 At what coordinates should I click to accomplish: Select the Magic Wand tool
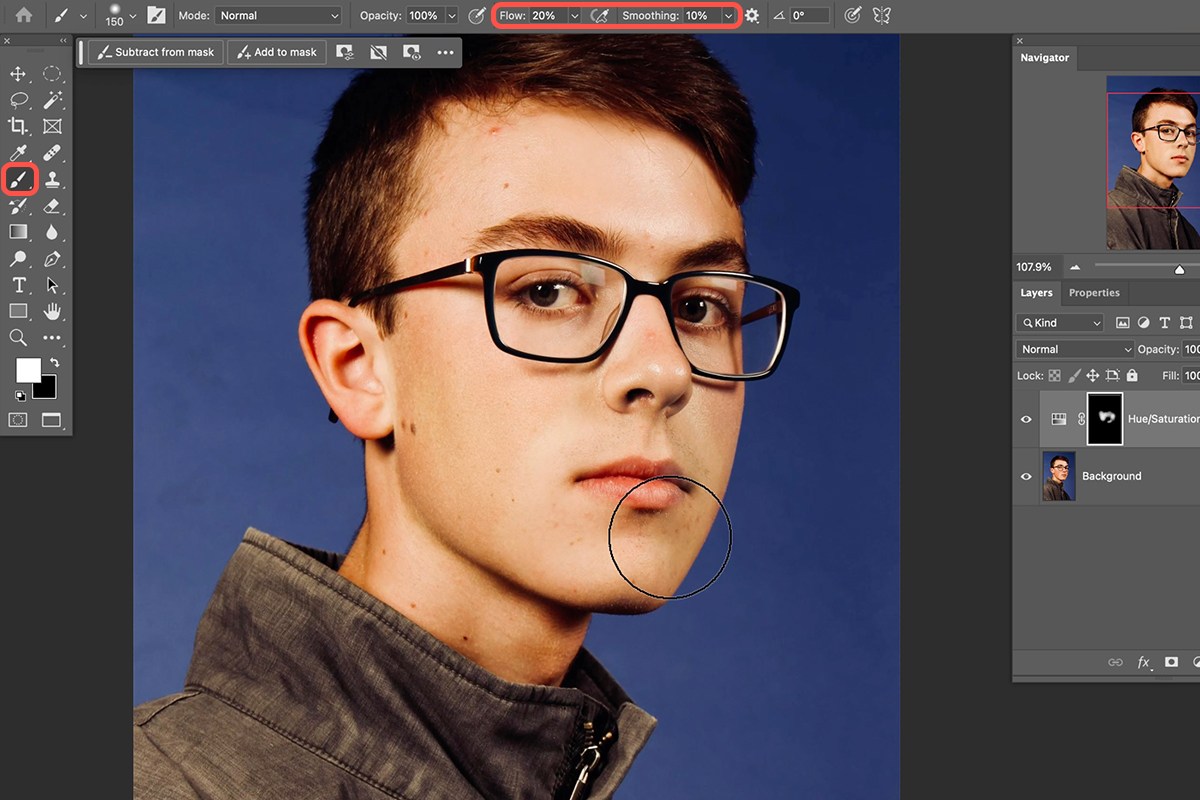click(52, 99)
